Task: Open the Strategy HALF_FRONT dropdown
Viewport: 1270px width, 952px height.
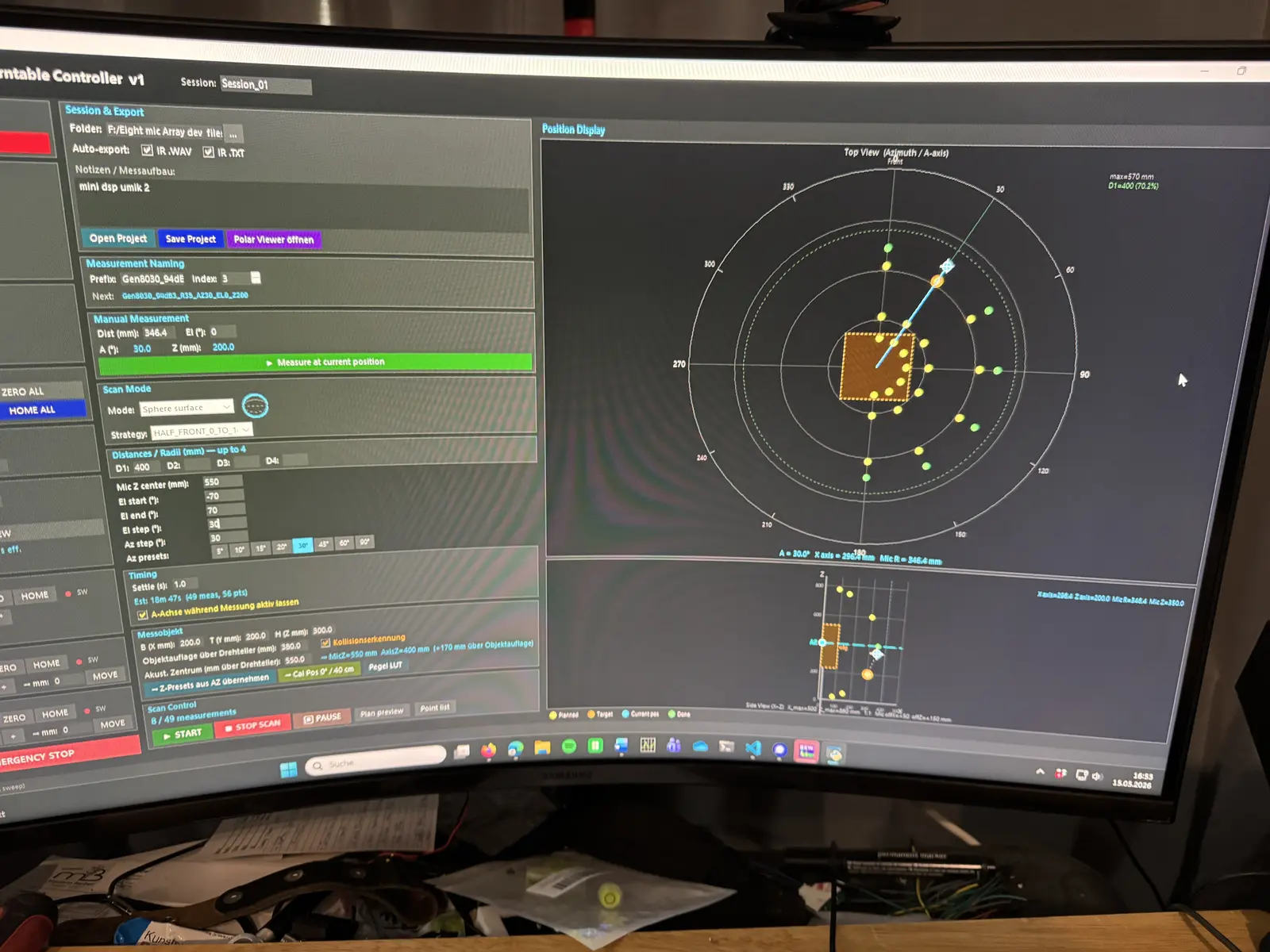Action: click(202, 431)
